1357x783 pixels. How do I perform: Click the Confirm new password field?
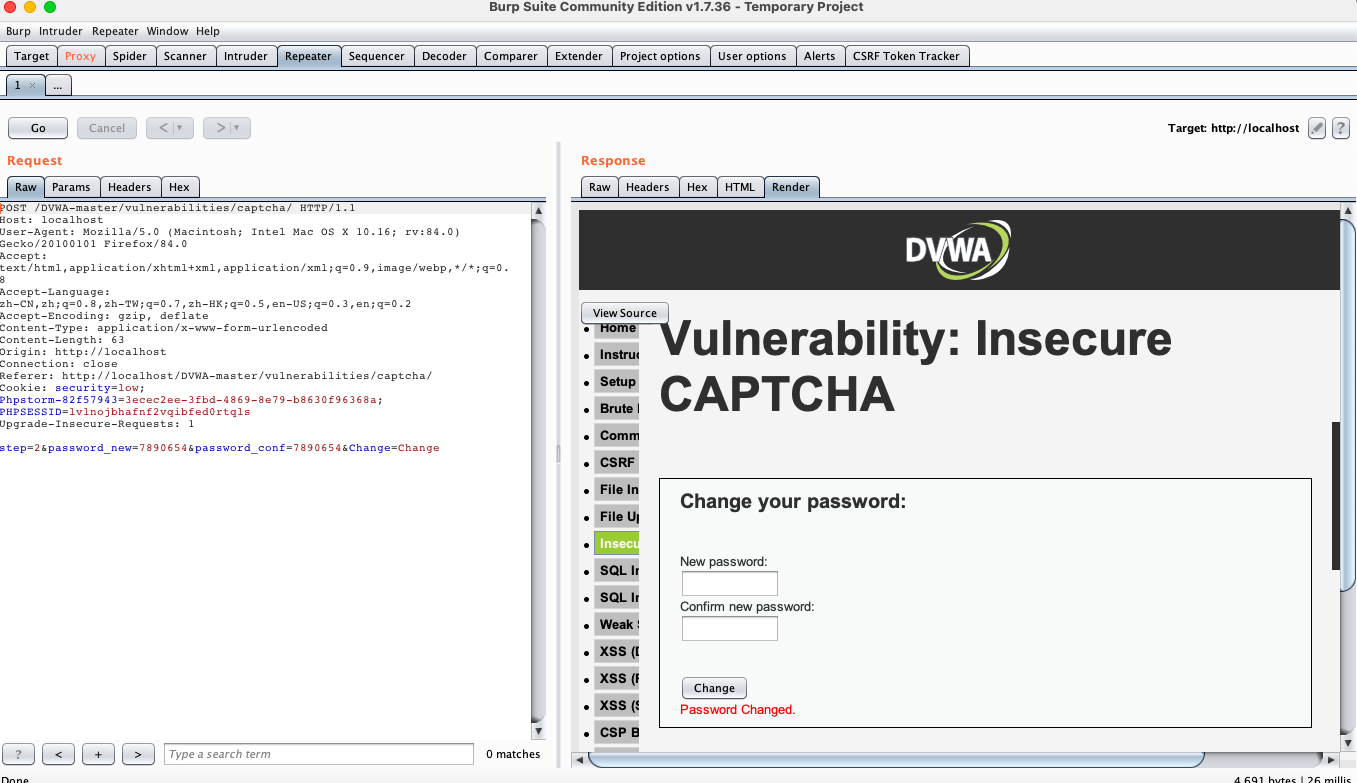[x=729, y=628]
